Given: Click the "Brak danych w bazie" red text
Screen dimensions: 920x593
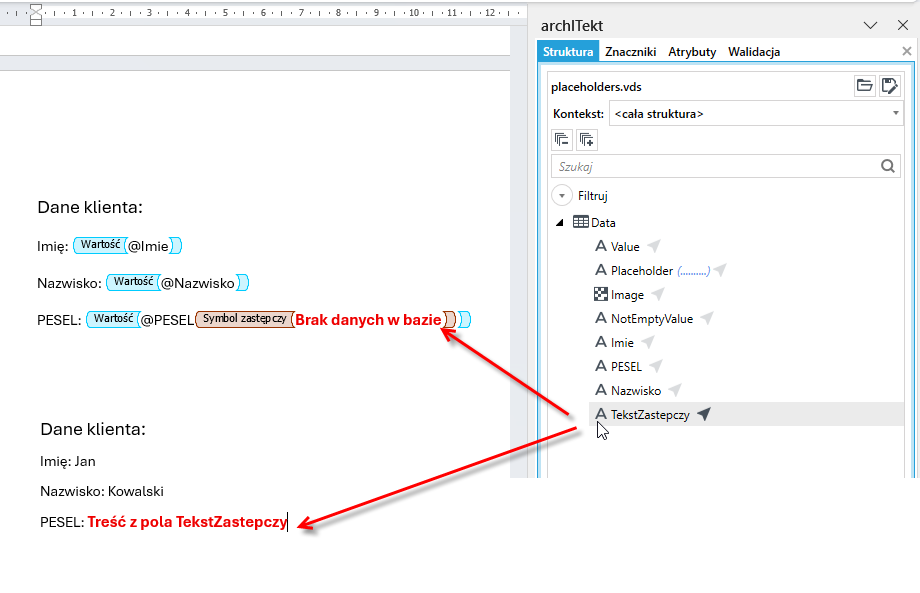Looking at the screenshot, I should pyautogui.click(x=368, y=320).
